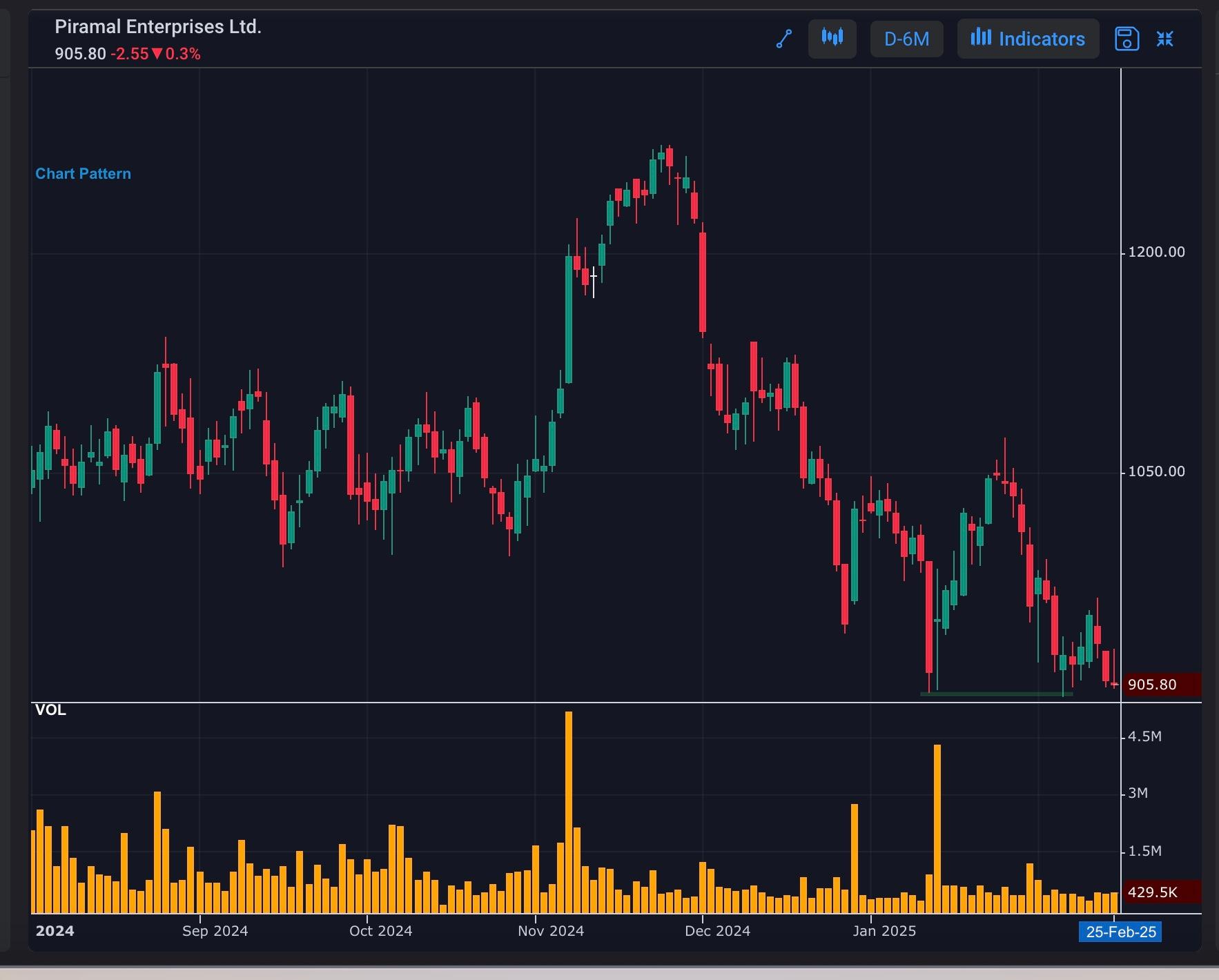Image resolution: width=1219 pixels, height=980 pixels.
Task: Click the Piramal Enterprises Ltd. title
Action: 158,27
